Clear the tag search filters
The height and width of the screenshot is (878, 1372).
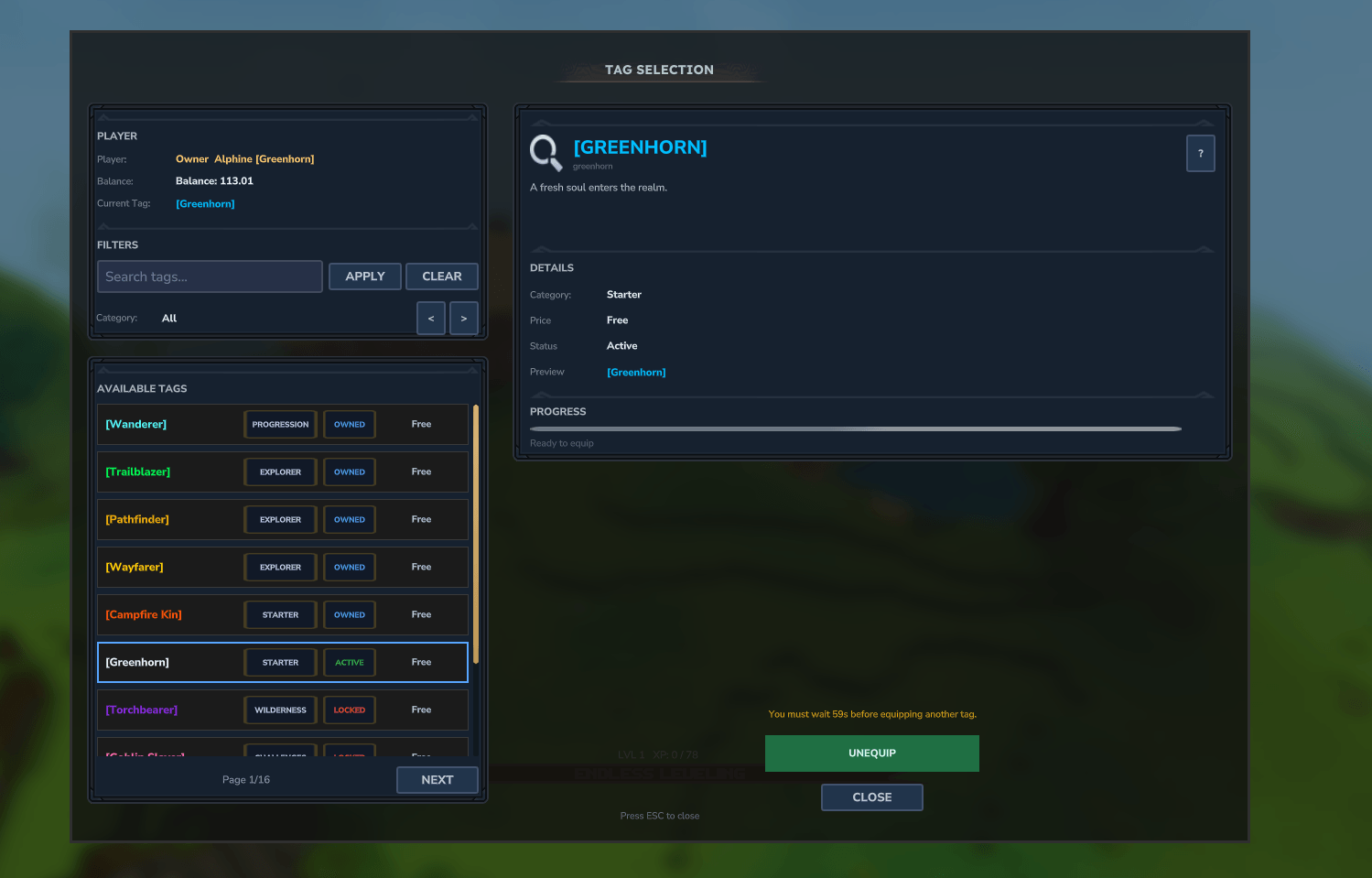(x=441, y=276)
